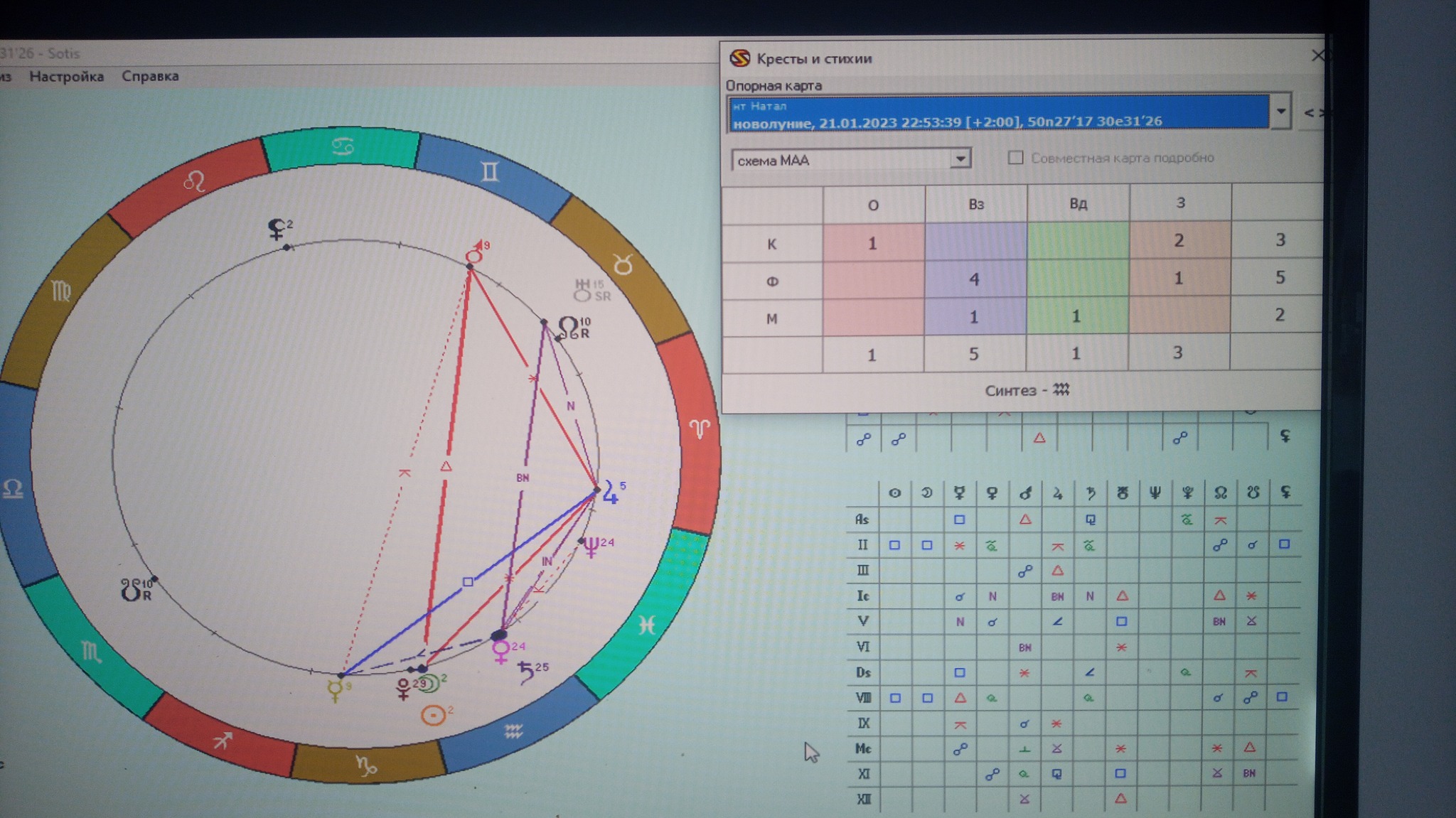
Task: Click the Taurus sign on zodiac ring
Action: (x=623, y=265)
